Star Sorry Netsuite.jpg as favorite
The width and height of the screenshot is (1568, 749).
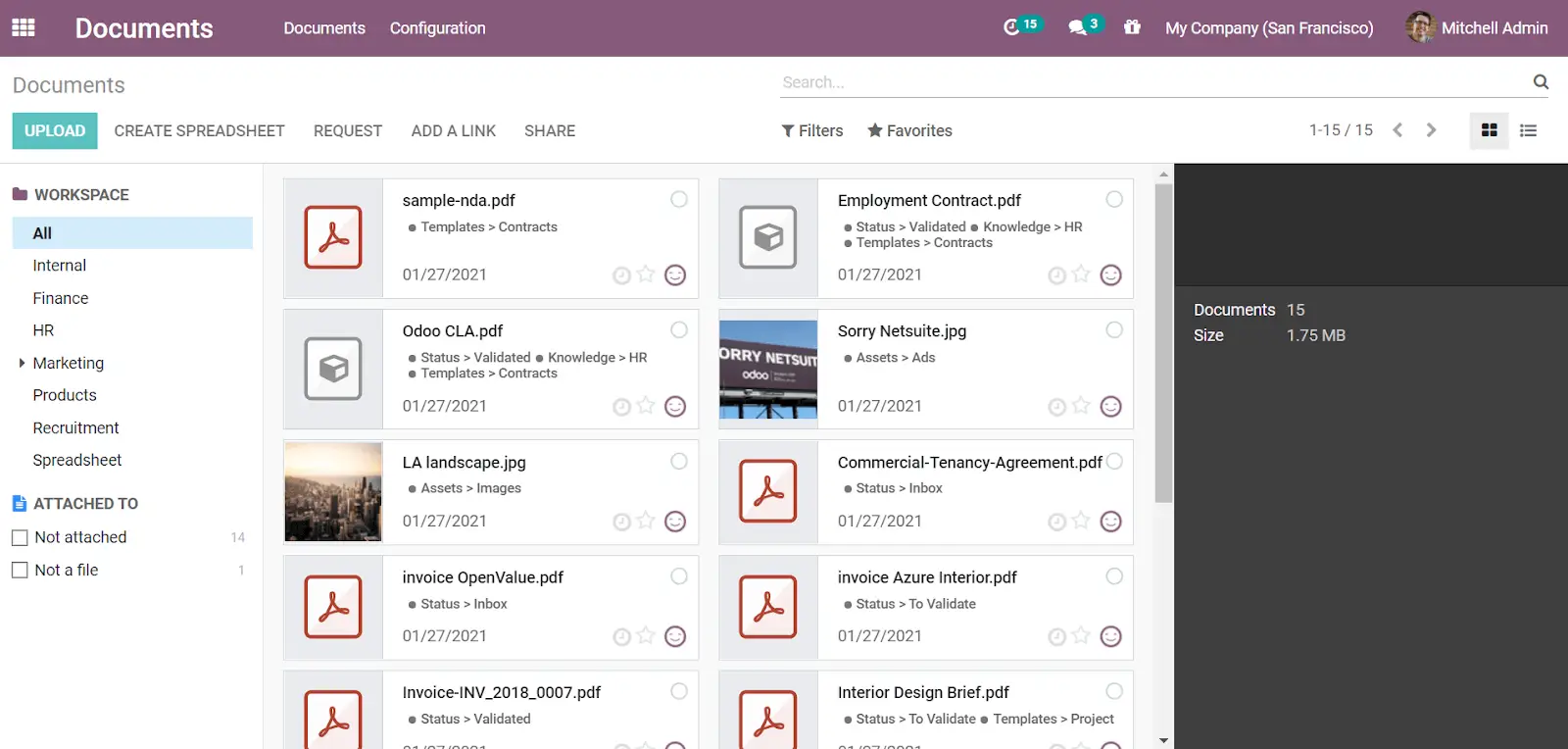coord(1081,405)
